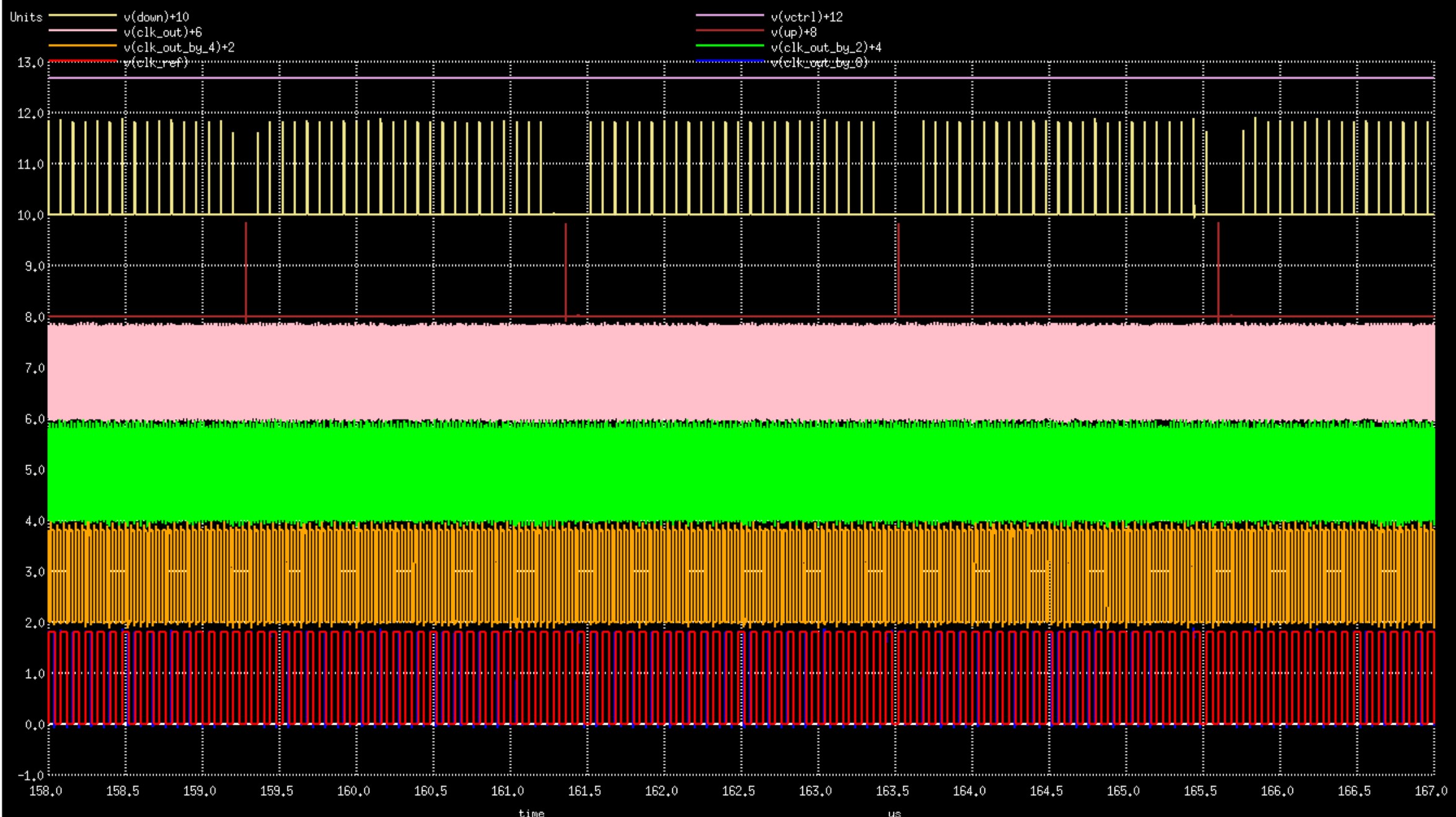This screenshot has width=1456, height=817.
Task: Click the orange clk_out_by_4 legend line
Action: coord(82,46)
